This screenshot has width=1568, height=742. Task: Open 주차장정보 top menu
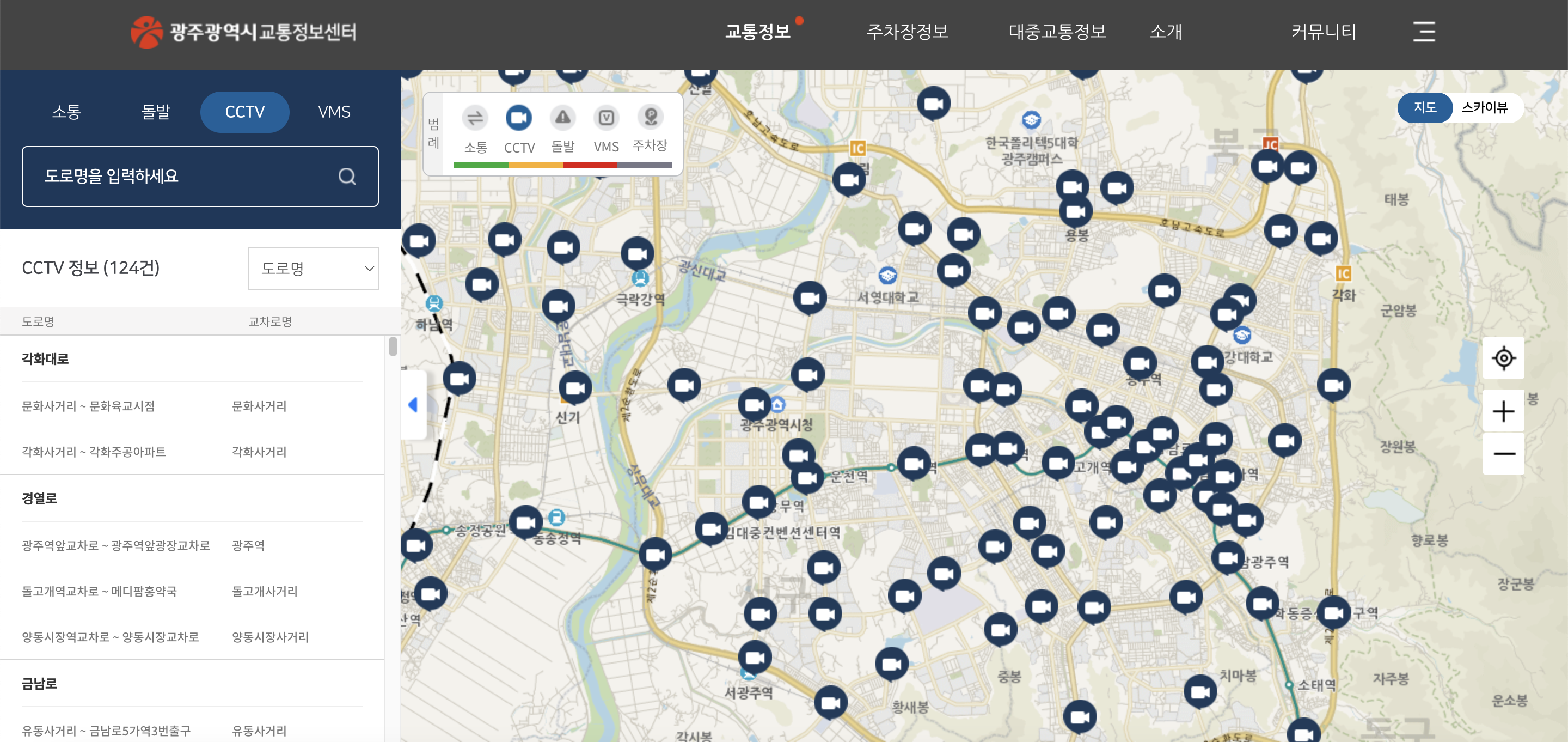click(907, 32)
